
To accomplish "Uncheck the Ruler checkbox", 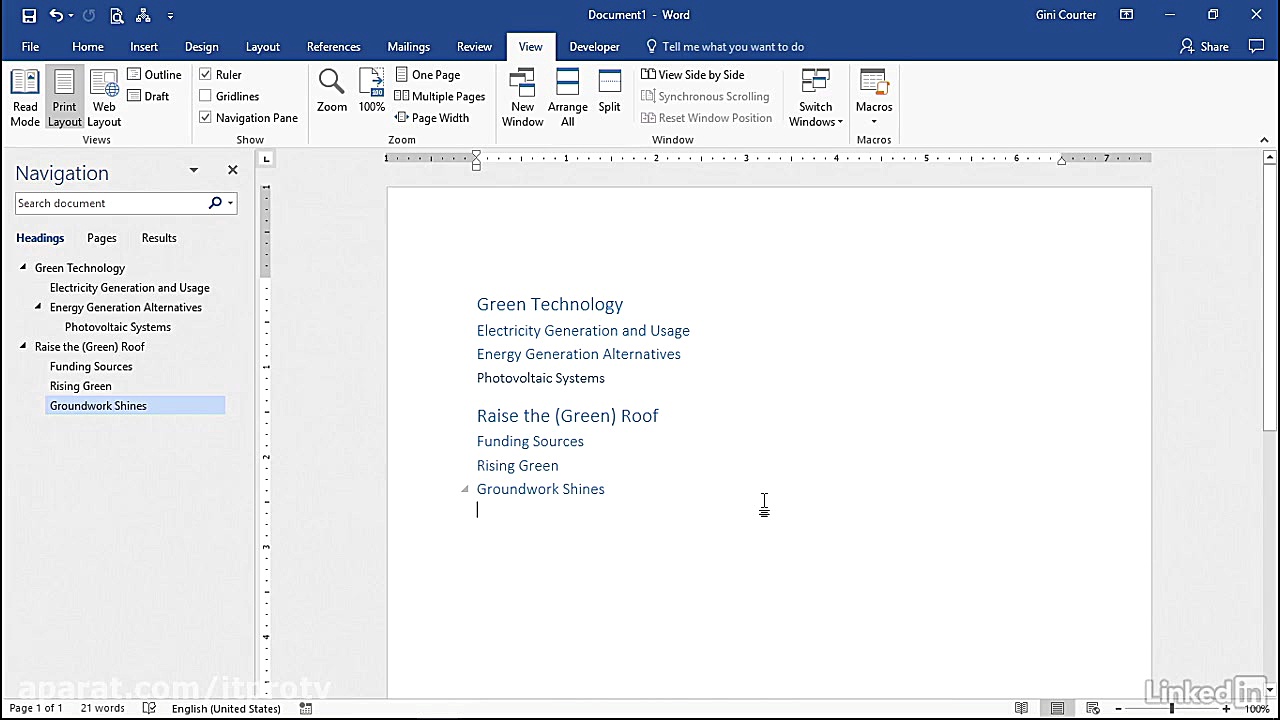I will pos(205,74).
